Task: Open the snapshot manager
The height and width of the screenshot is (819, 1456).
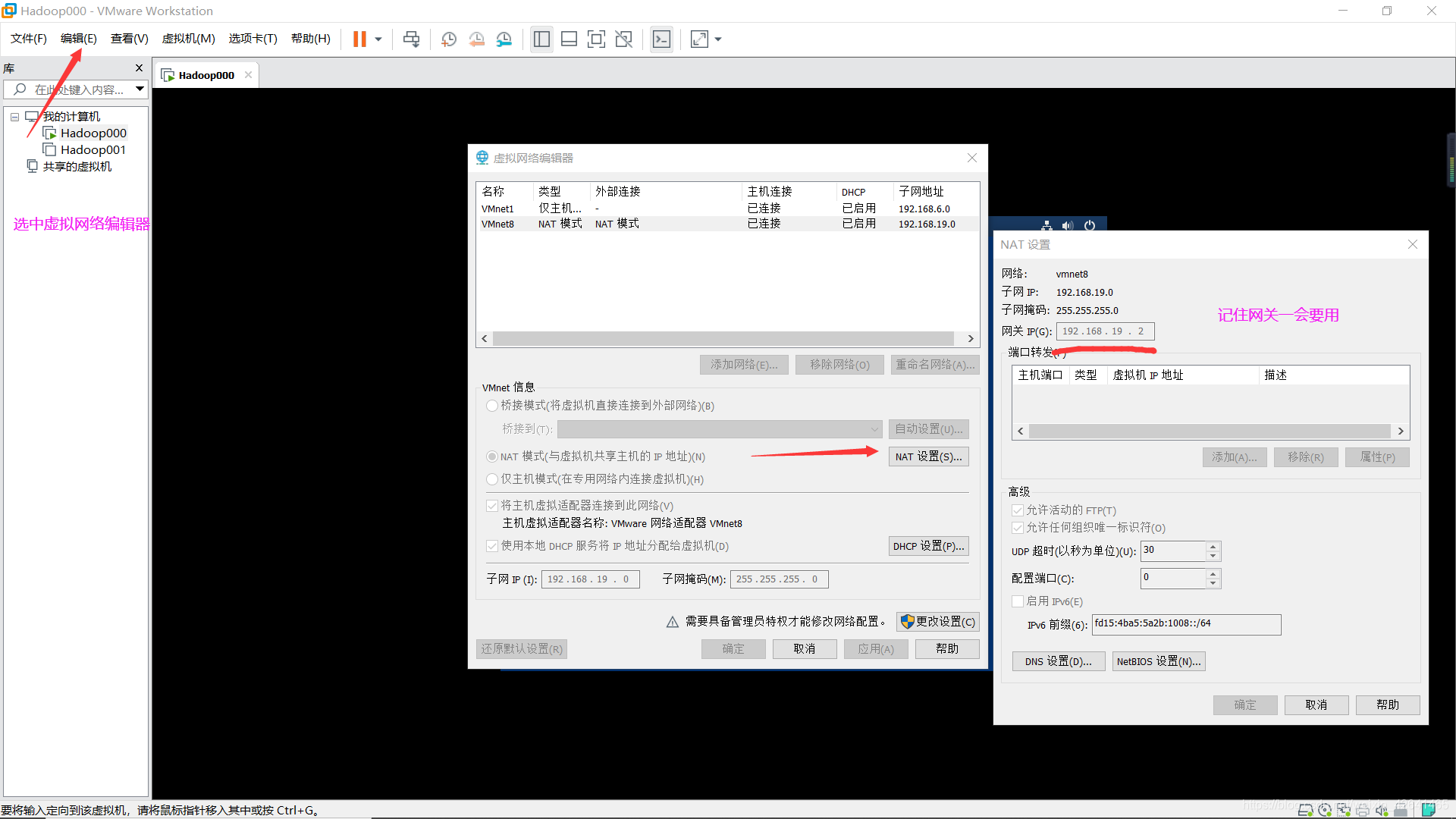Action: coord(504,39)
